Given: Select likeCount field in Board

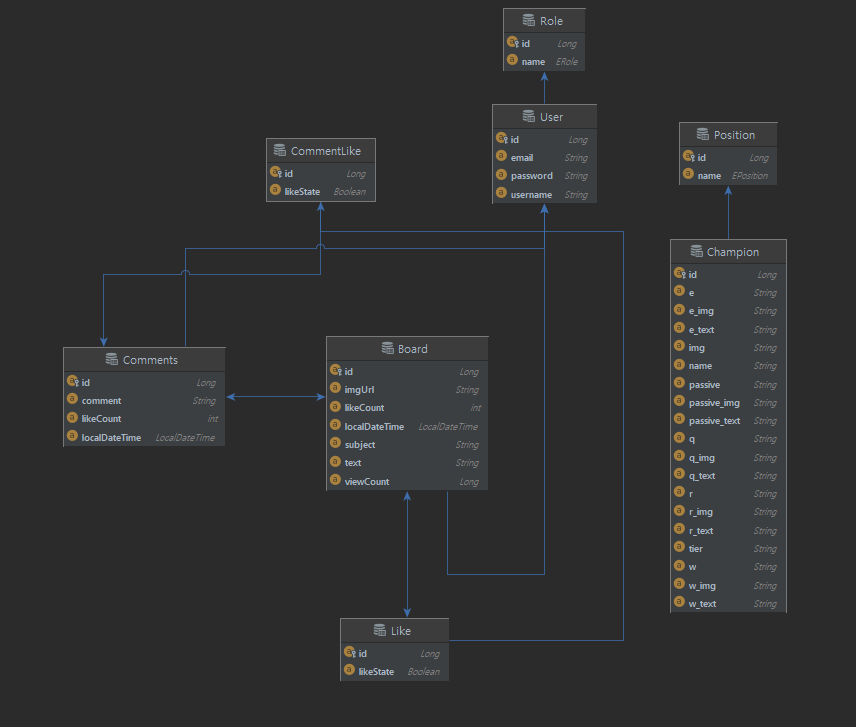Looking at the screenshot, I should [x=407, y=408].
